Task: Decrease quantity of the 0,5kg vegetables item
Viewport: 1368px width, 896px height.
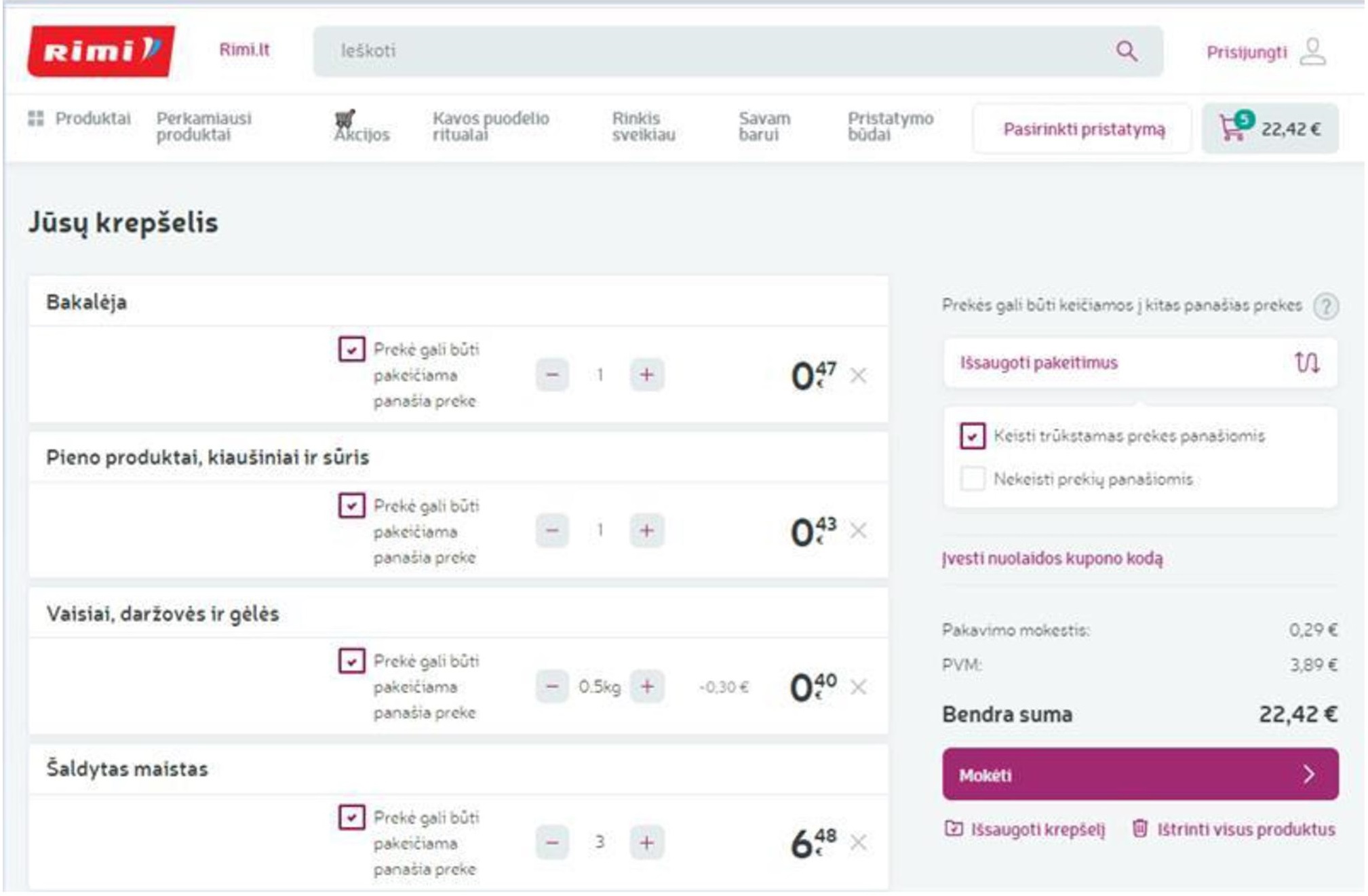Action: pyautogui.click(x=552, y=686)
